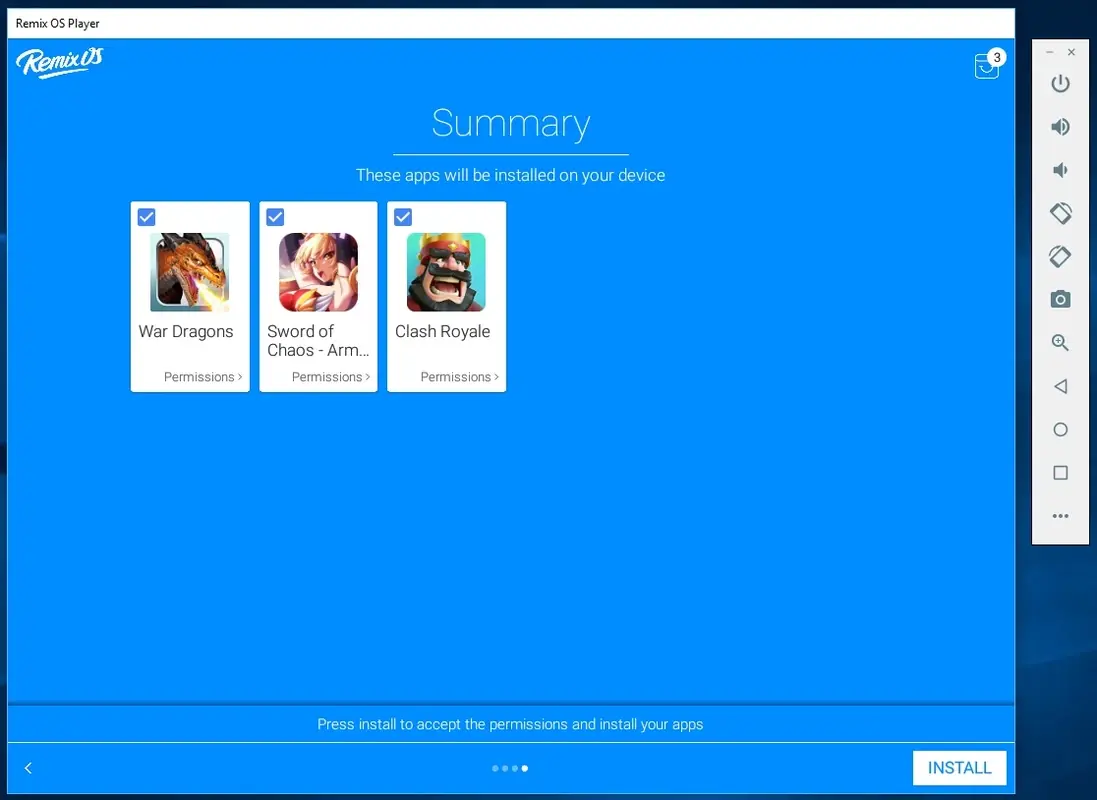Click the Clash Royale app thumbnail
The width and height of the screenshot is (1097, 800).
(x=446, y=271)
